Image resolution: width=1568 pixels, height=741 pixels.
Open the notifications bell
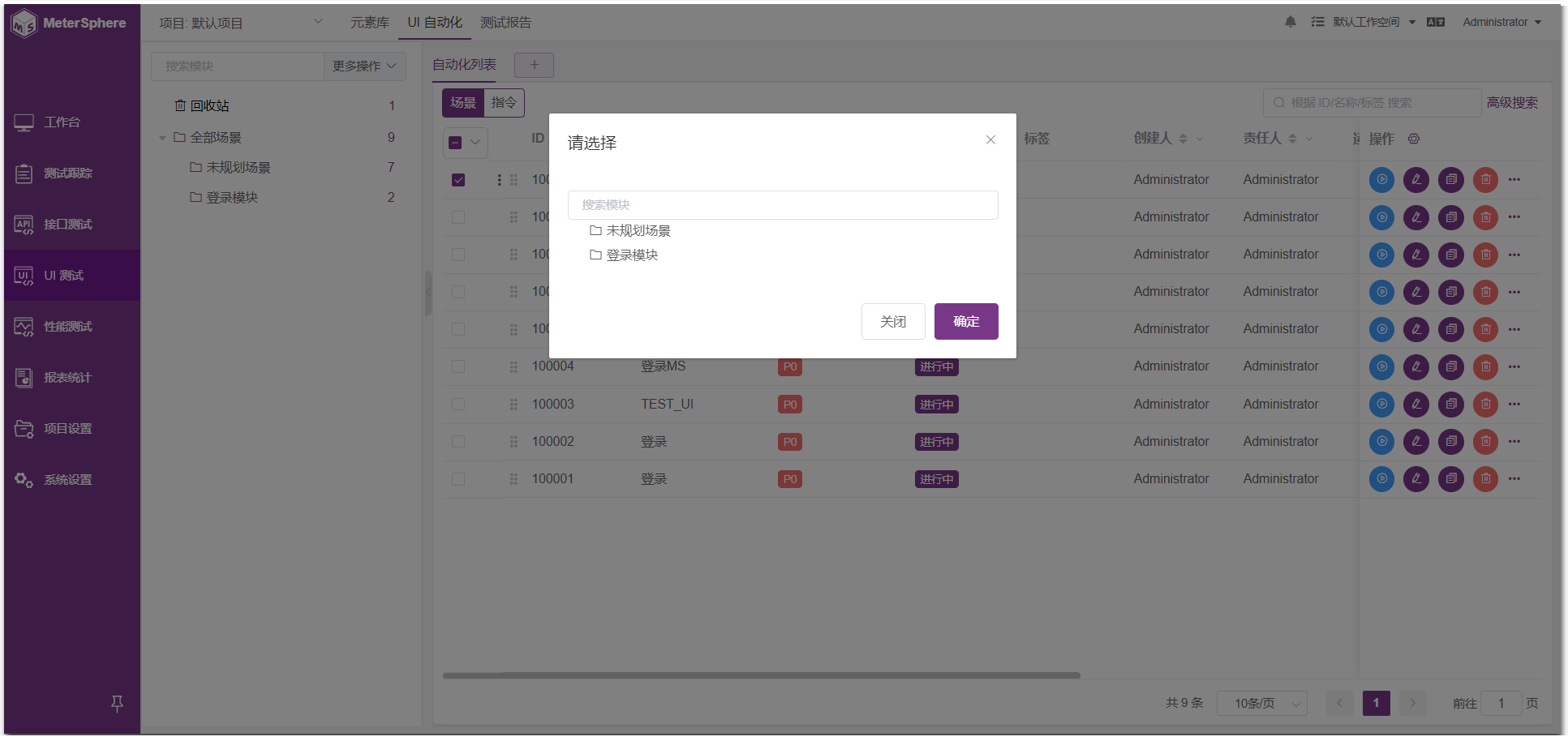coord(1291,22)
